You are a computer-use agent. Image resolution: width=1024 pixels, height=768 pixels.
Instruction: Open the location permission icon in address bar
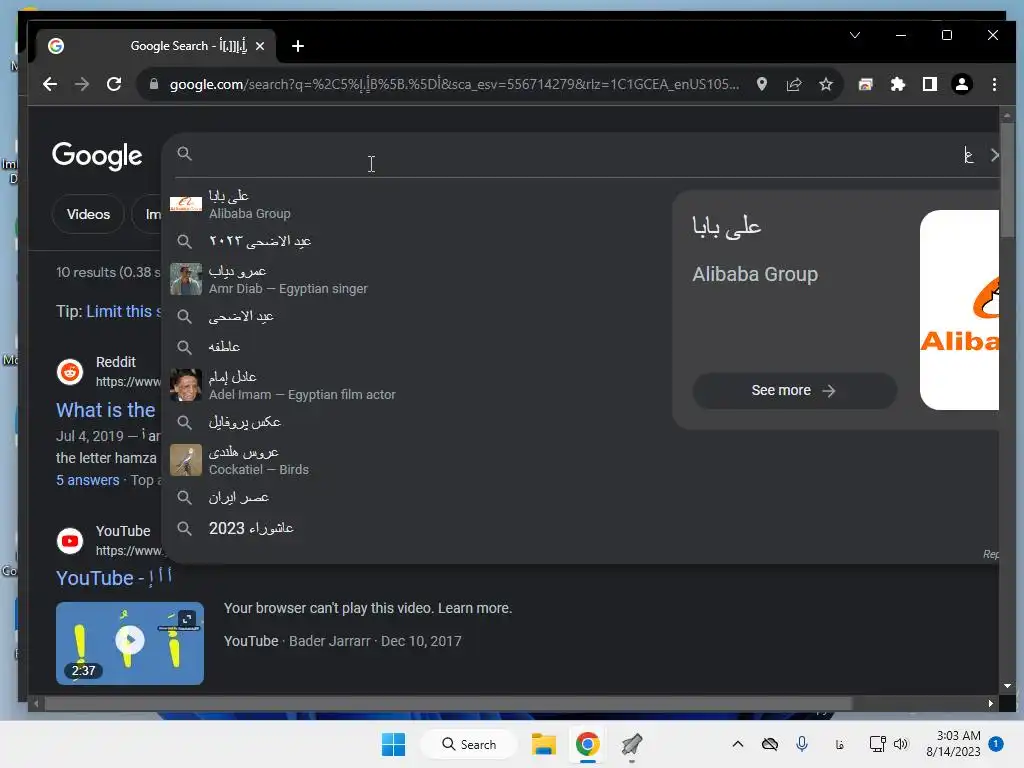coord(761,84)
